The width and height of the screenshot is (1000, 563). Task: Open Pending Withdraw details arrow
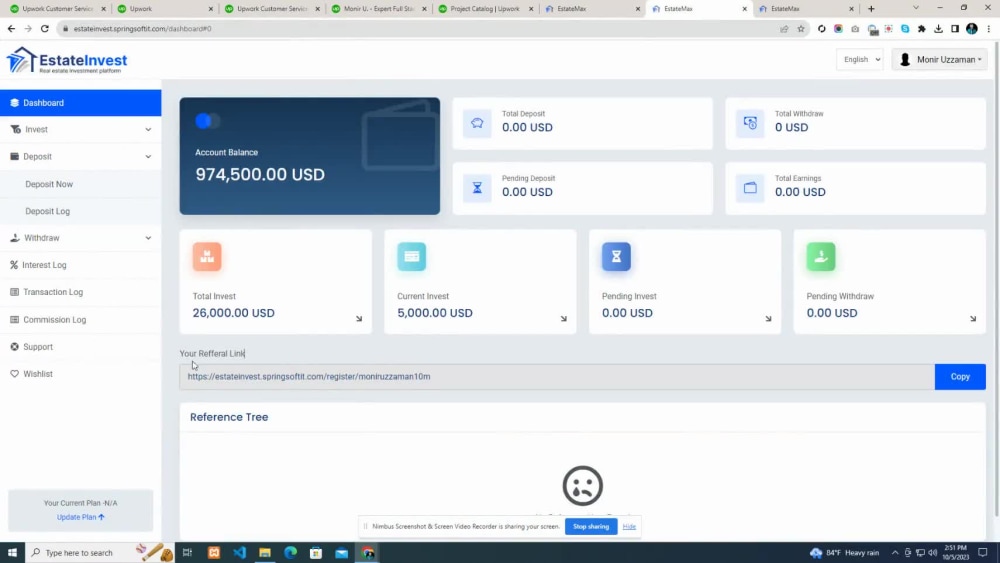[973, 319]
